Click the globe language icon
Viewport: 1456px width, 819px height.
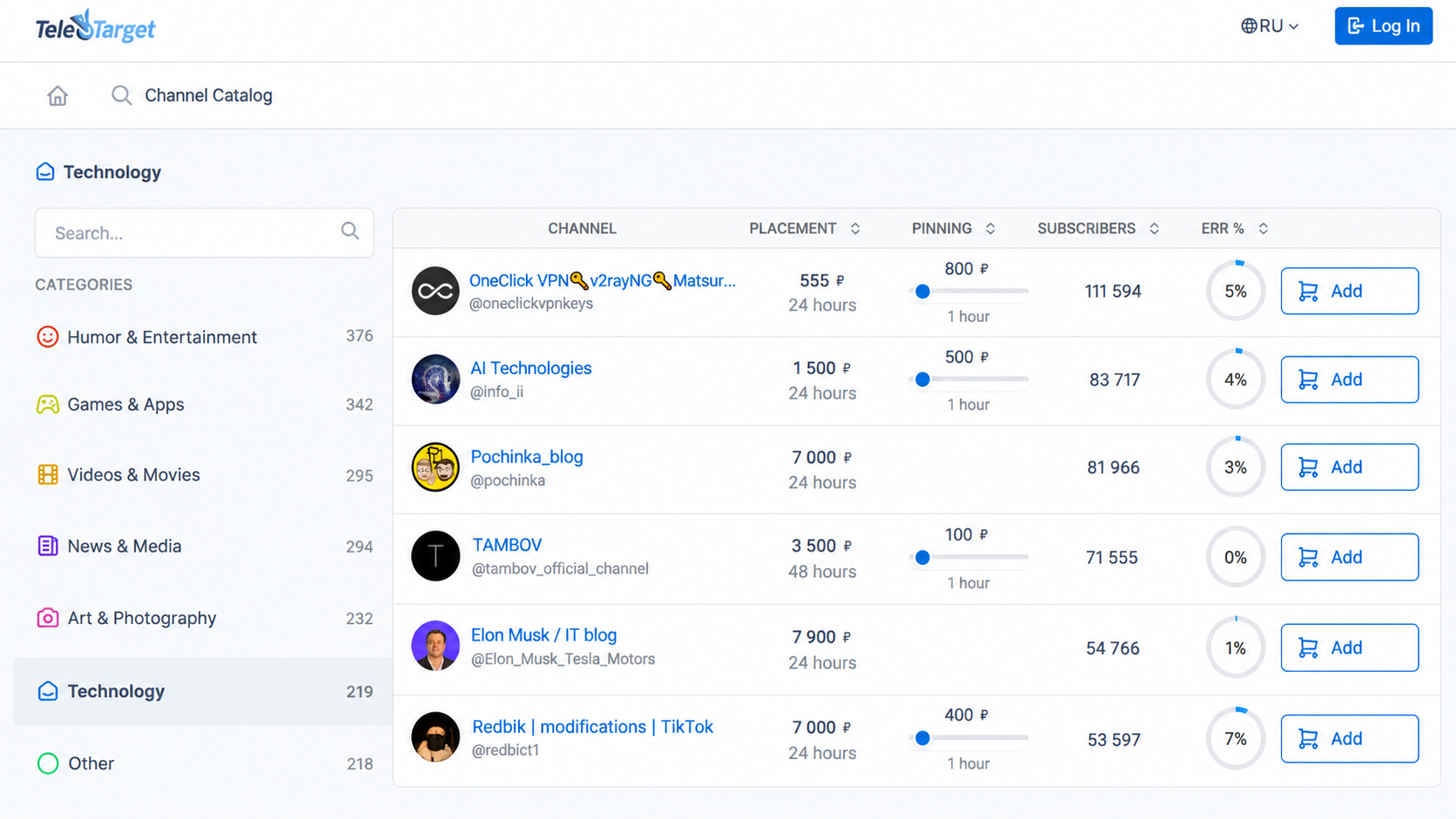click(1249, 26)
